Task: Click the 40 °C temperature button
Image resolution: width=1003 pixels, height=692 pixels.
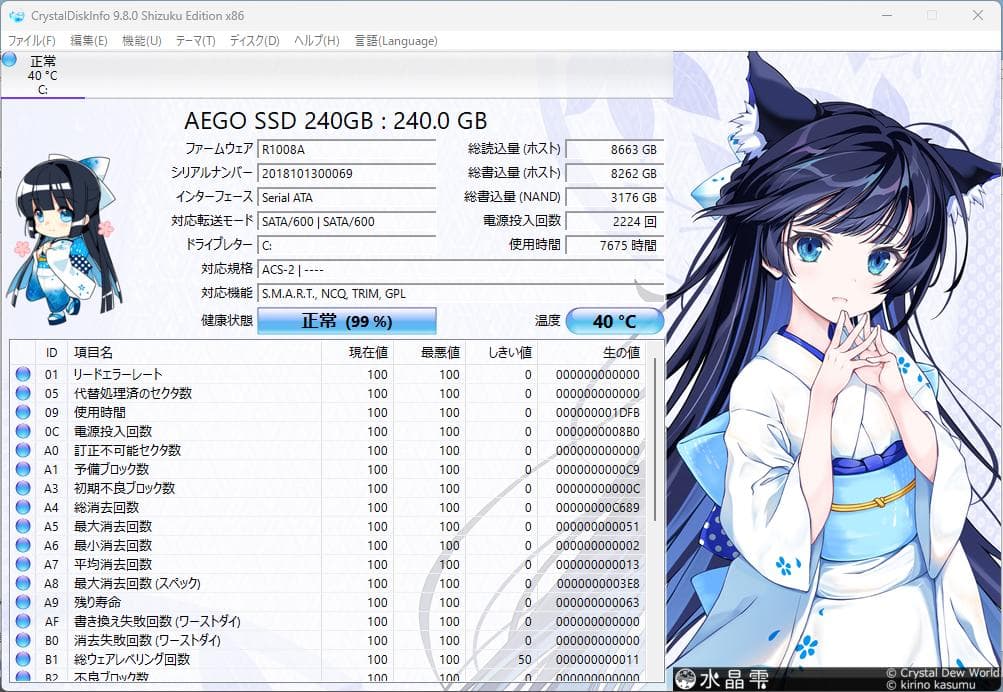Action: coord(613,320)
